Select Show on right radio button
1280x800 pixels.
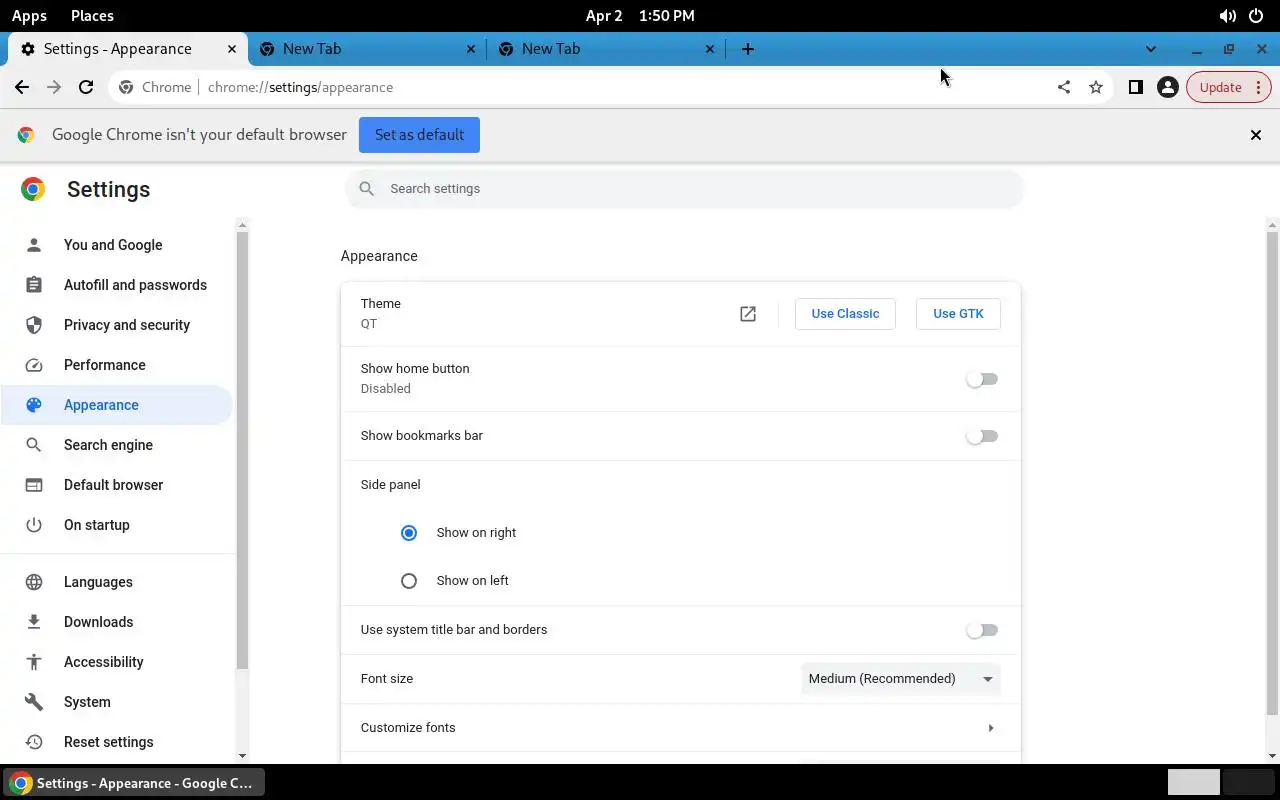tap(409, 533)
